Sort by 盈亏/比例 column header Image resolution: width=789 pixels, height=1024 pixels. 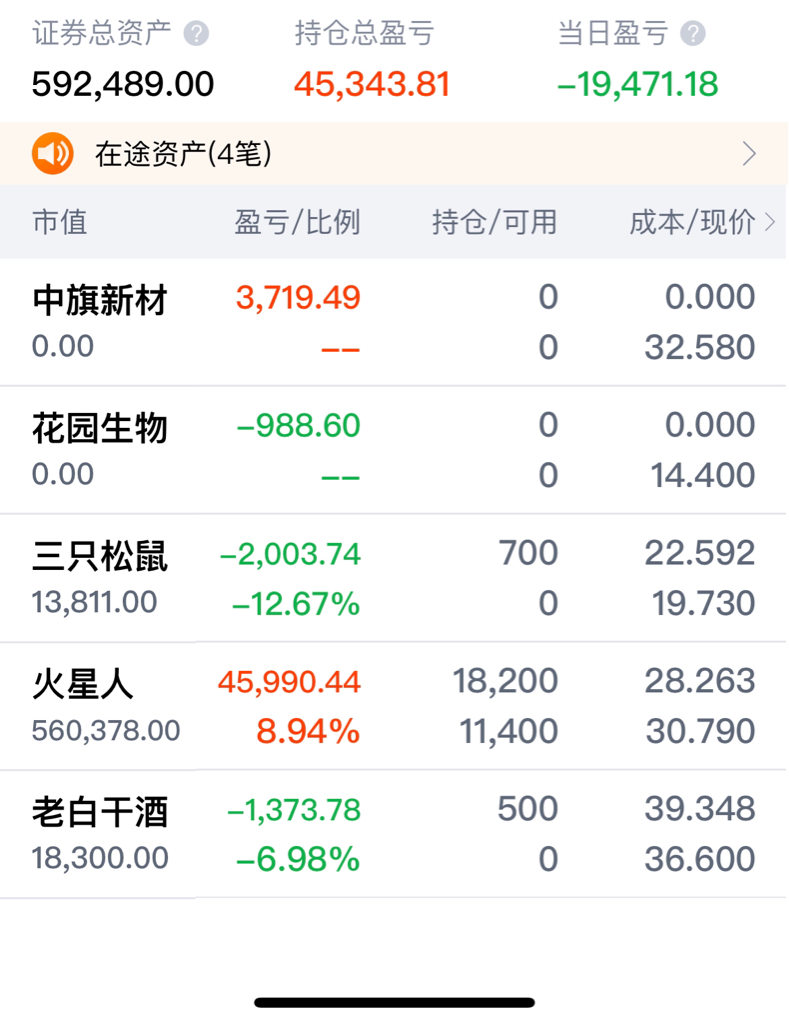coord(297,223)
